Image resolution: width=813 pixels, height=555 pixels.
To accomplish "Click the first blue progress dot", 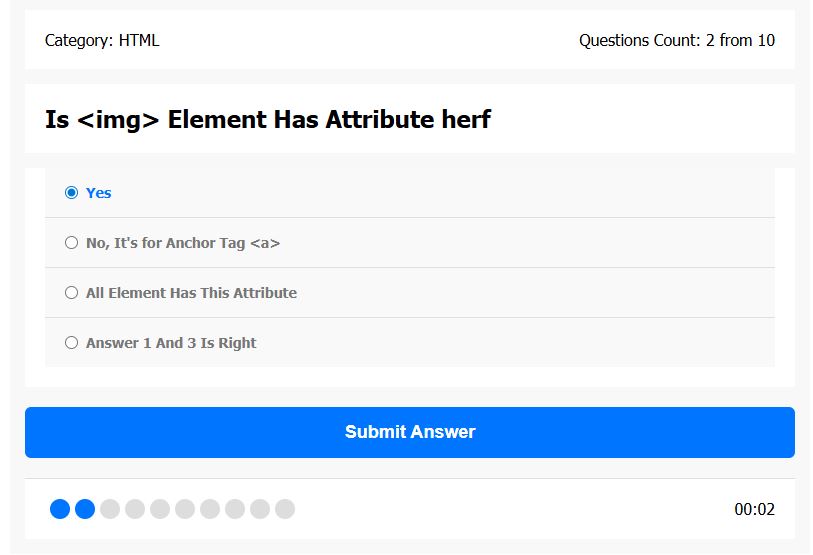I will click(60, 509).
